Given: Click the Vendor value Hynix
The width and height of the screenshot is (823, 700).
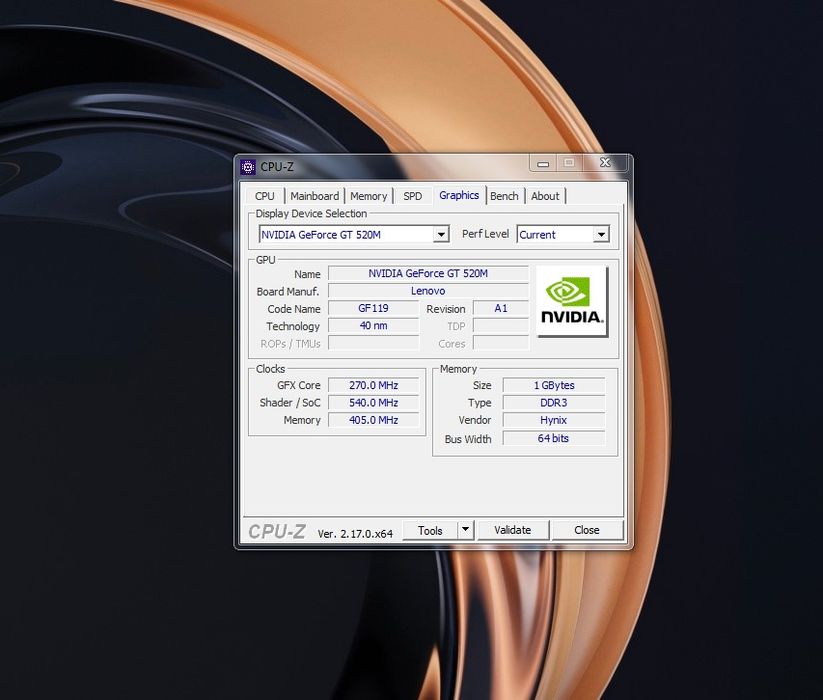Looking at the screenshot, I should 554,420.
